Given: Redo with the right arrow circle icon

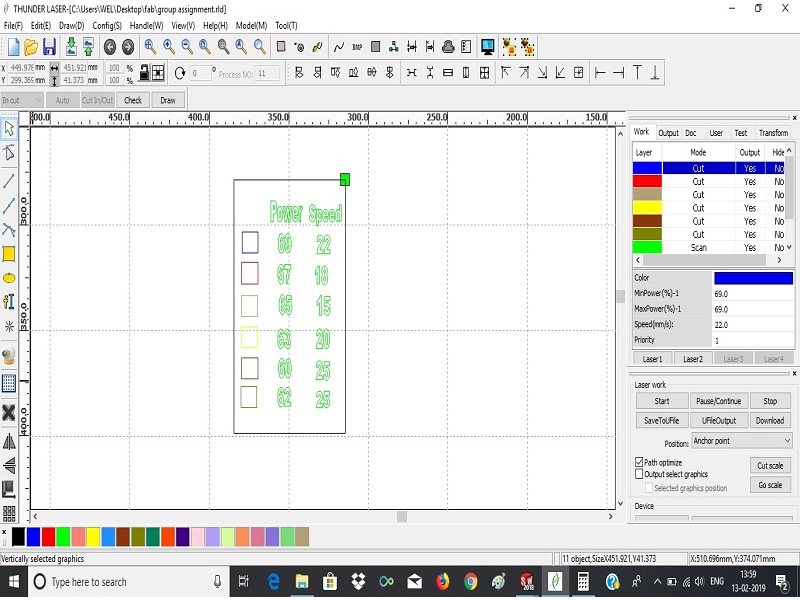Looking at the screenshot, I should coord(128,47).
